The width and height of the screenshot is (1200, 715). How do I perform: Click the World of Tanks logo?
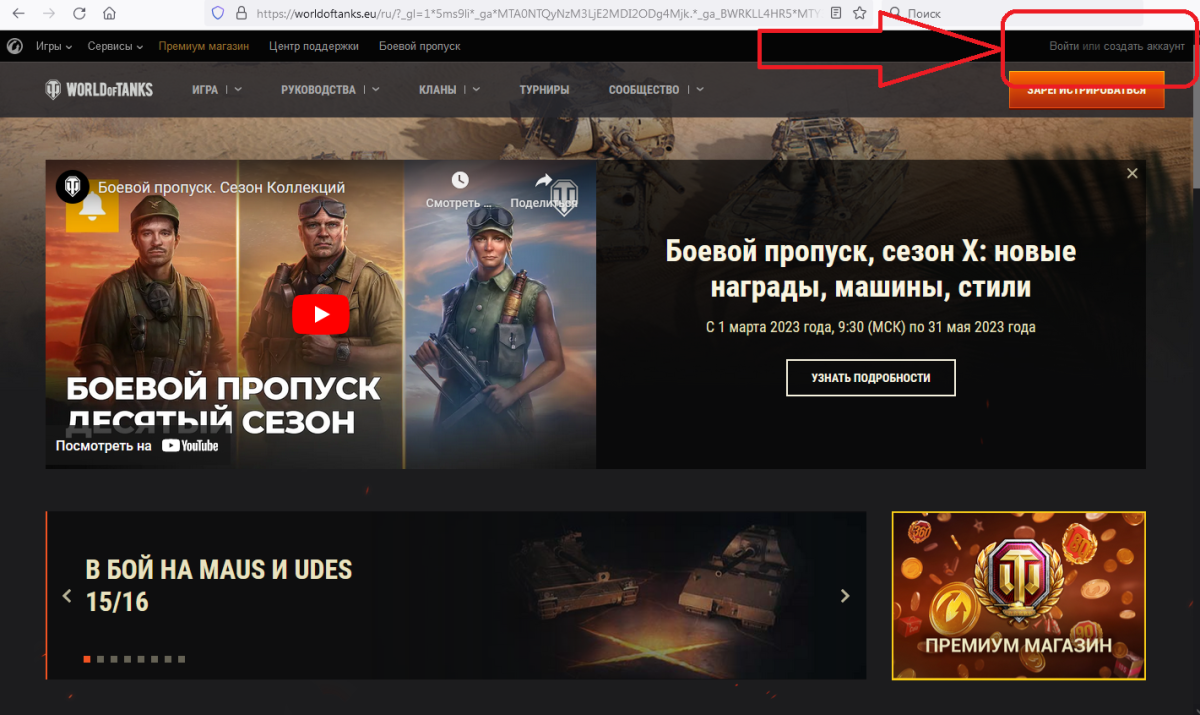[99, 89]
